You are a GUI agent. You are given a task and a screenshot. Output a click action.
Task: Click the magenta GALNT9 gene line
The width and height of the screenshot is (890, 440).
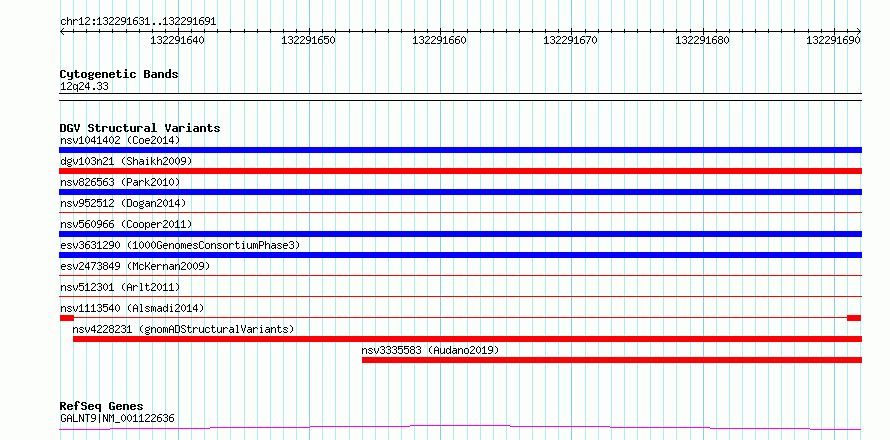[460, 427]
